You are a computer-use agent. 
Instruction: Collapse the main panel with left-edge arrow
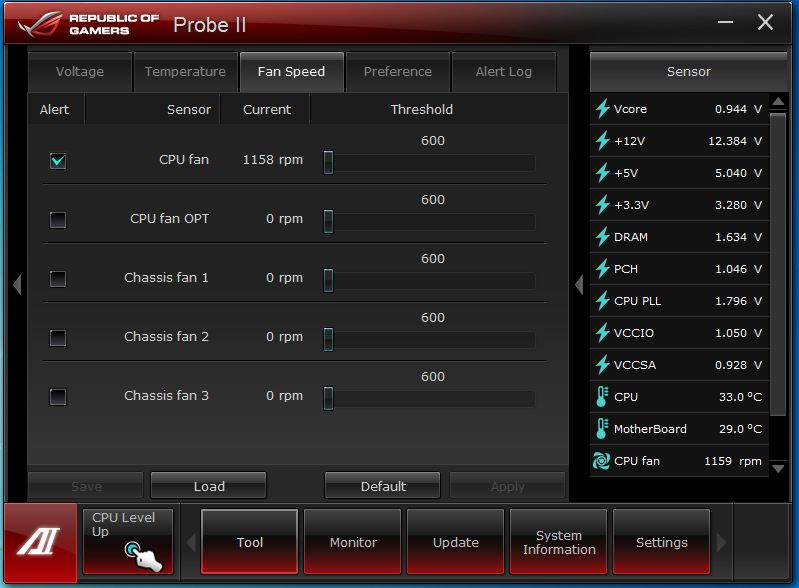17,284
